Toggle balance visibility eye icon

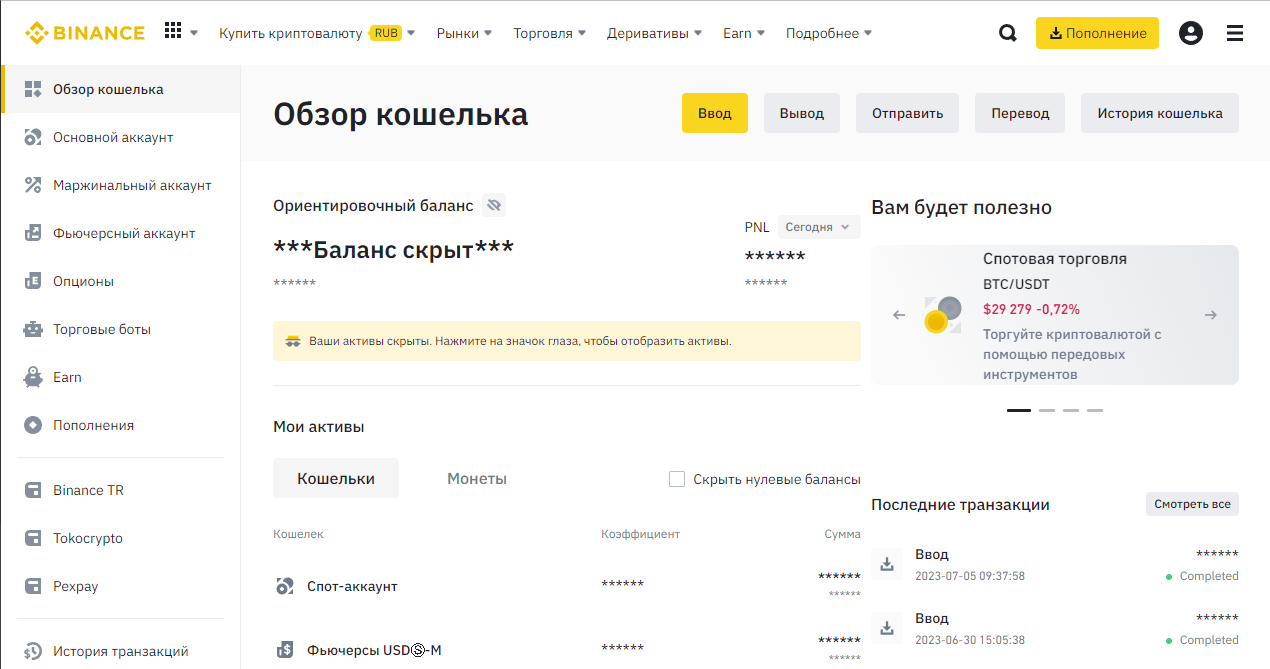(x=494, y=206)
